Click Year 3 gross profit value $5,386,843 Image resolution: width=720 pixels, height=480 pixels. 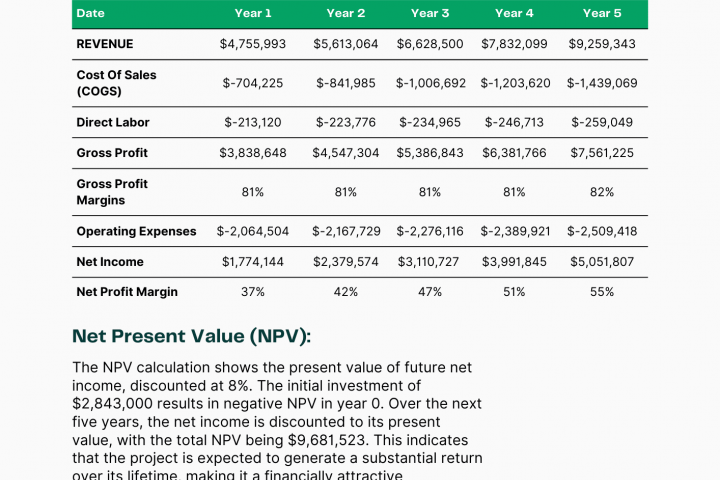click(x=430, y=153)
